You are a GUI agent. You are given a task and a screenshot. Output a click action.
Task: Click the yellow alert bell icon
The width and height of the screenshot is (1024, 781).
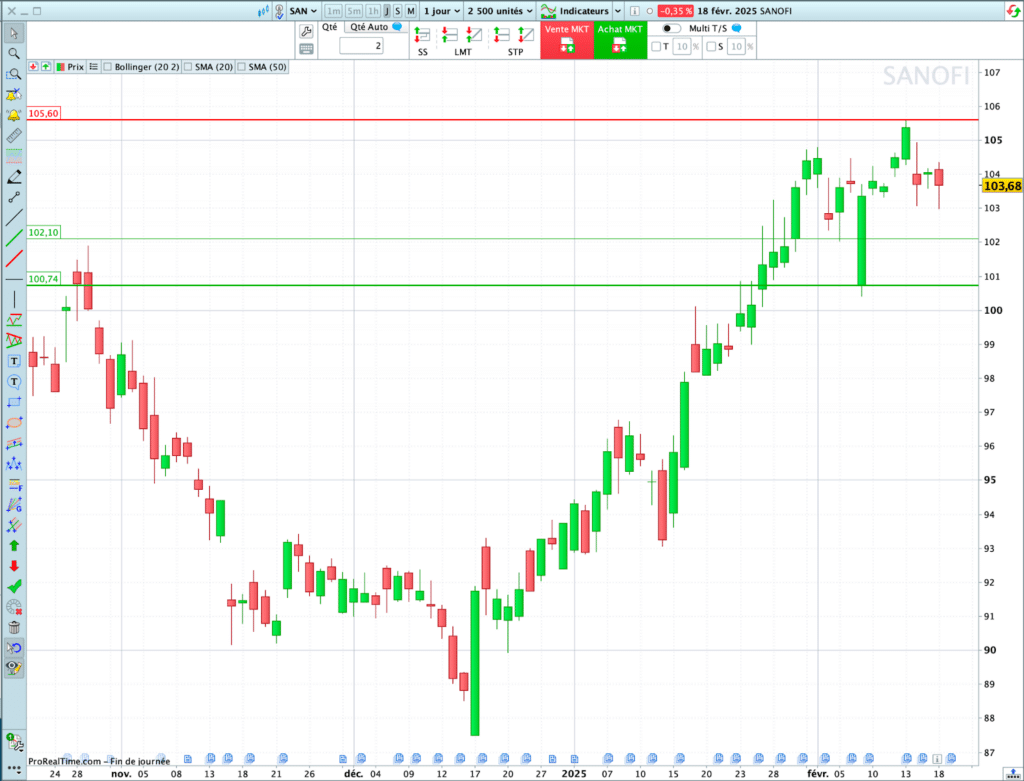pyautogui.click(x=14, y=116)
